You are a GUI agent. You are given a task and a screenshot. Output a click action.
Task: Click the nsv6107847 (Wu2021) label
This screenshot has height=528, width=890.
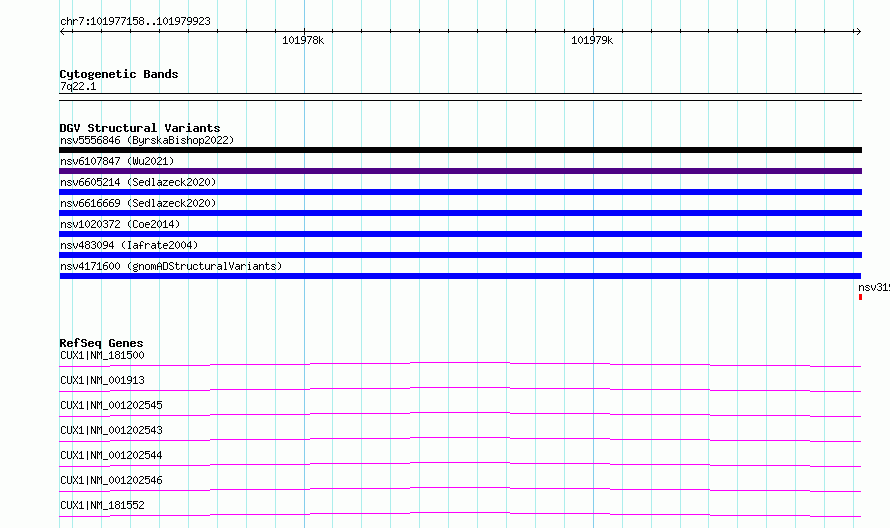tap(117, 161)
